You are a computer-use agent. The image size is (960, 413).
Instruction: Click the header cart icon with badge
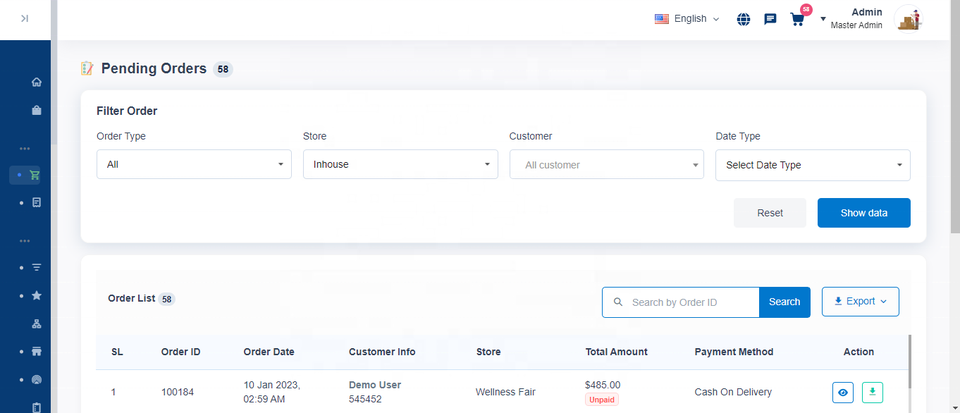pyautogui.click(x=797, y=19)
